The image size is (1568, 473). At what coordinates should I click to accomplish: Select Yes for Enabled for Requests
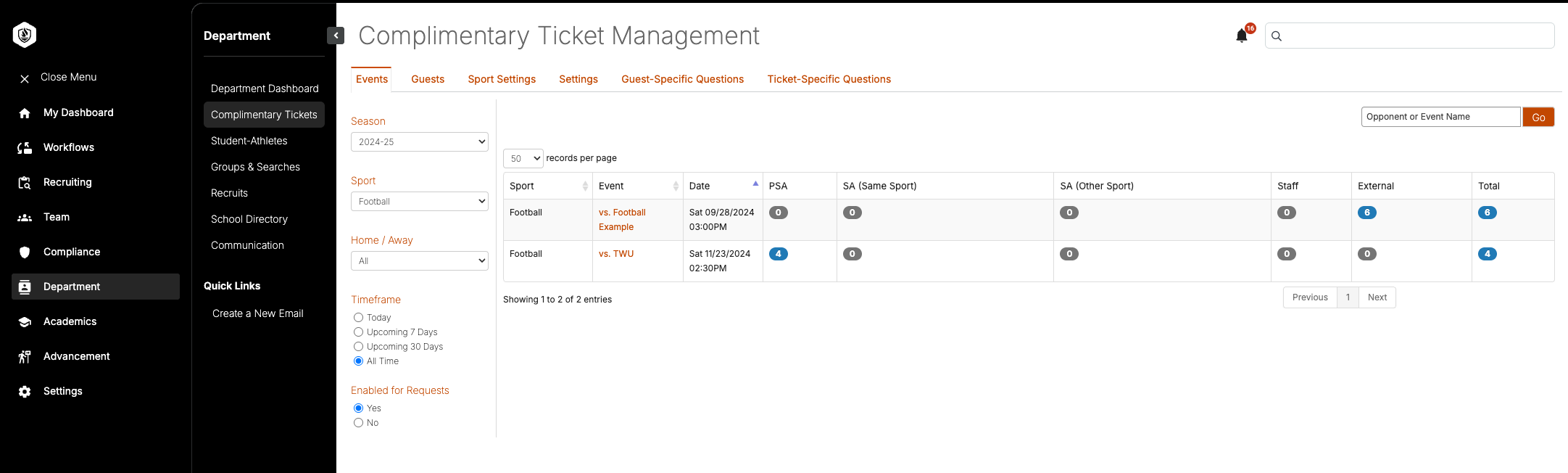(x=358, y=408)
